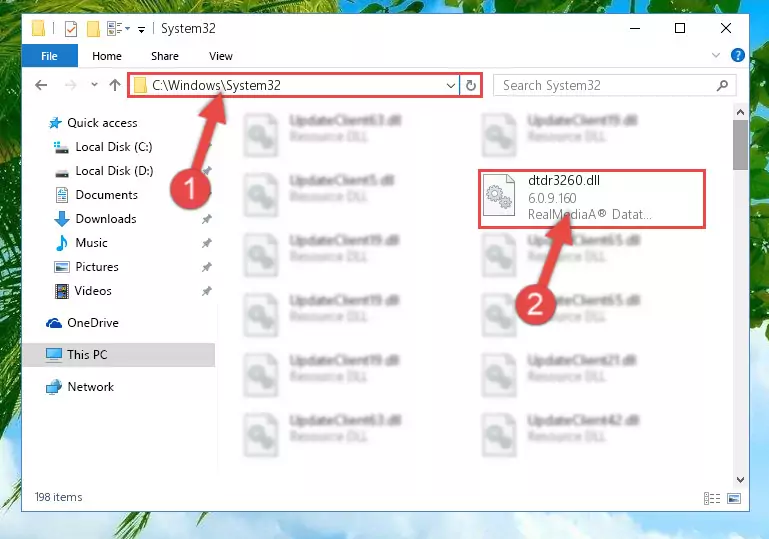Expand the ribbon with the chevron
The width and height of the screenshot is (769, 539).
coord(716,55)
